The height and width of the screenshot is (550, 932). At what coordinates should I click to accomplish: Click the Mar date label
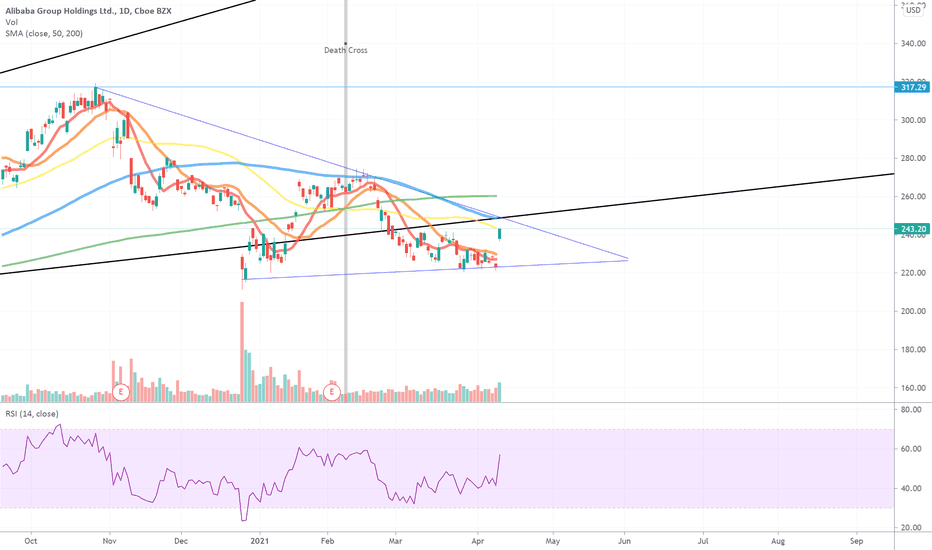(x=395, y=541)
